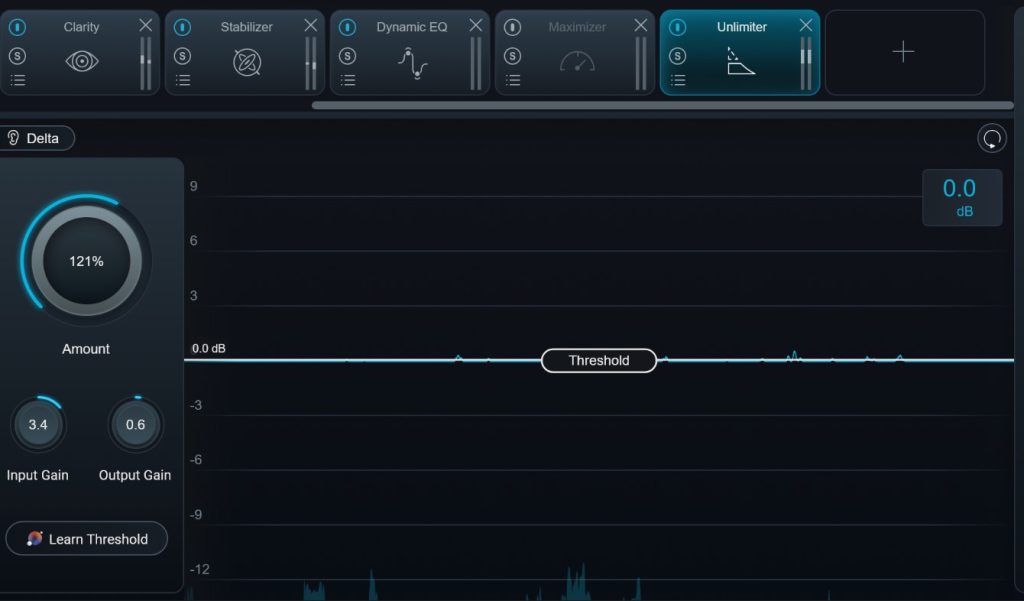1024x601 pixels.
Task: Open the Stabilizer presets list
Action: (x=182, y=81)
